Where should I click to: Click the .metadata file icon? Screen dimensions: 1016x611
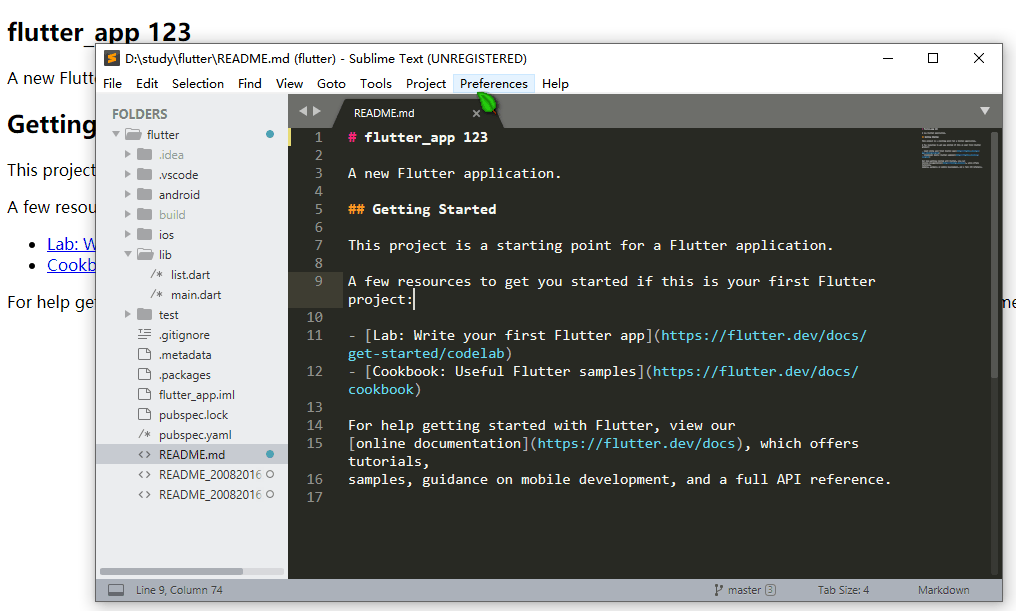point(144,355)
